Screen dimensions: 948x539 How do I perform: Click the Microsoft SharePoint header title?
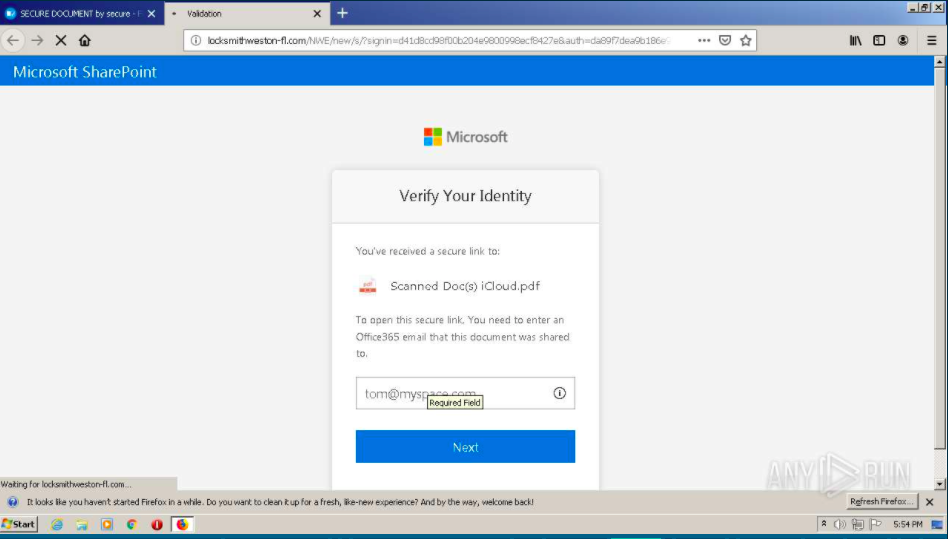pyautogui.click(x=85, y=72)
